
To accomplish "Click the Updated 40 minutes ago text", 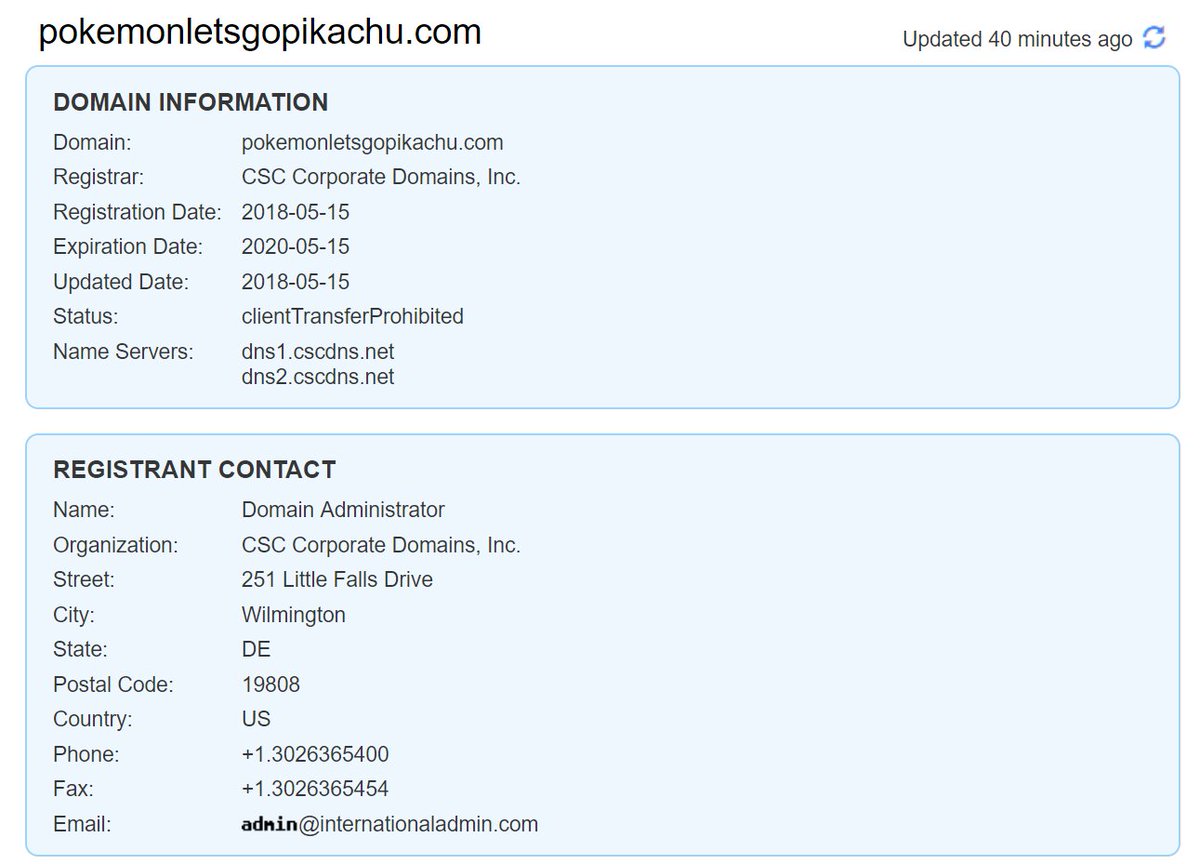I will [1017, 39].
